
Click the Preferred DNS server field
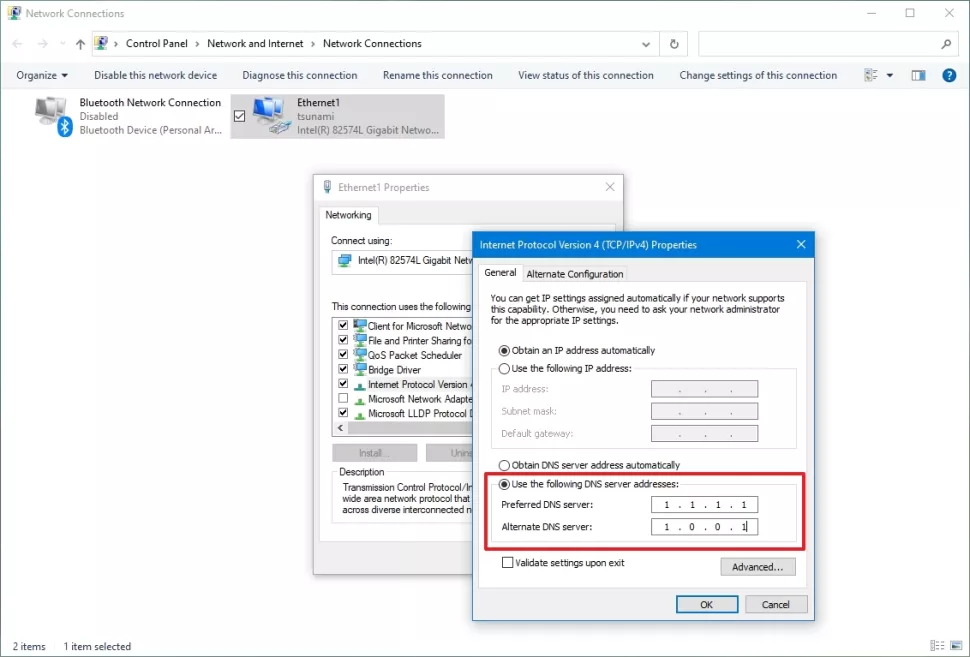pyautogui.click(x=704, y=504)
